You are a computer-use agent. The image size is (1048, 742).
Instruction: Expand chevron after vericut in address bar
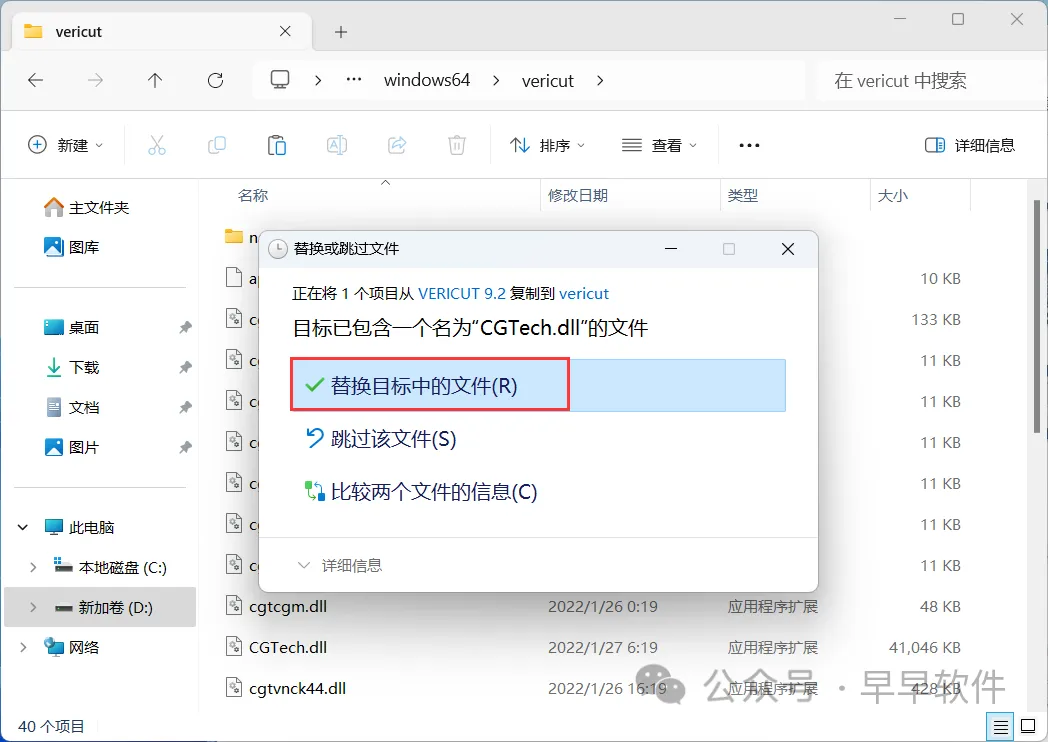600,81
